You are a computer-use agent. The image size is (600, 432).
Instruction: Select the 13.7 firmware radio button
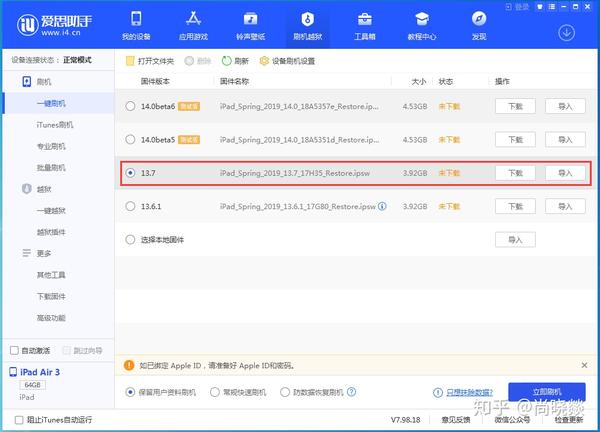click(x=130, y=173)
